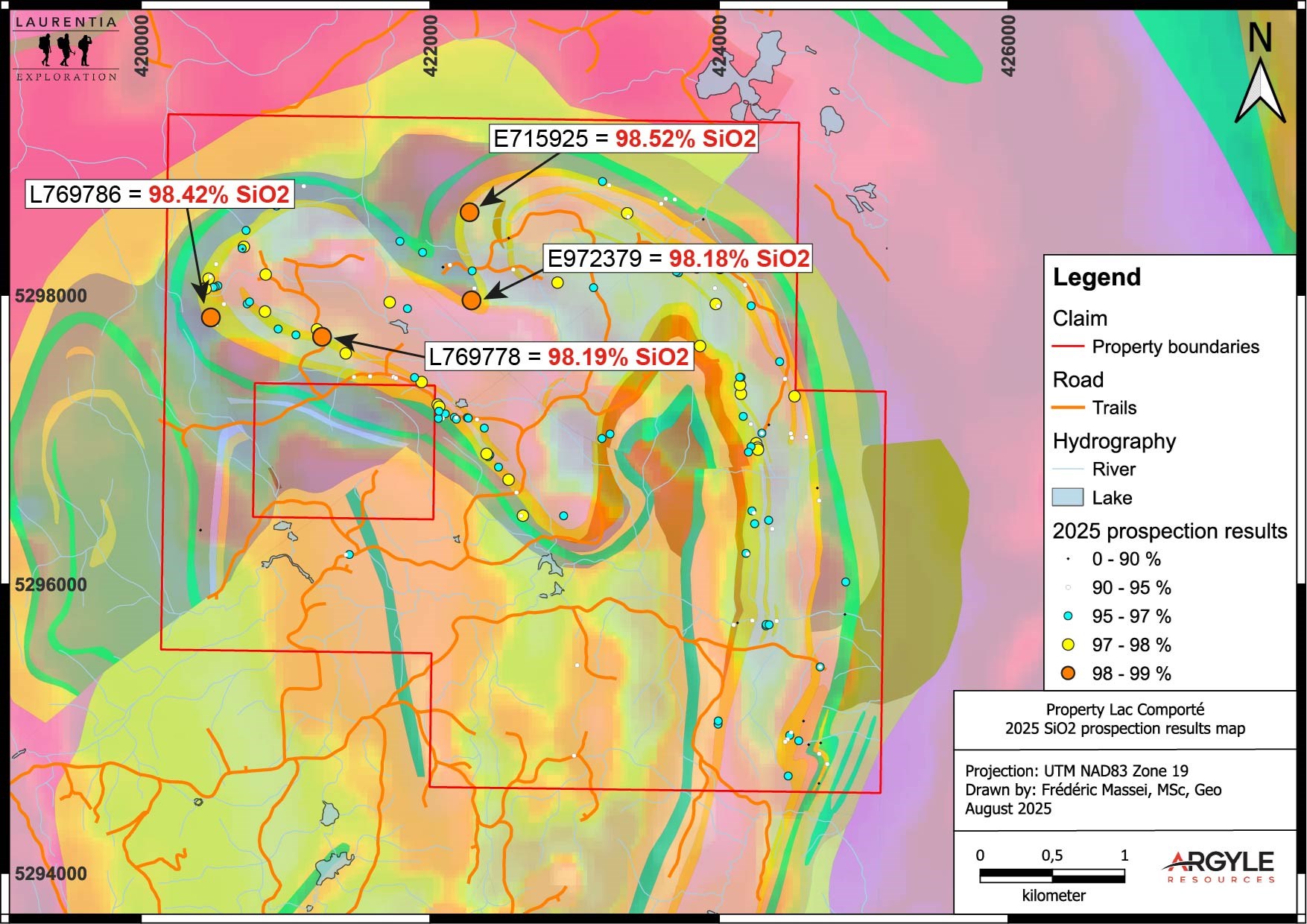The image size is (1307, 924).
Task: Click the Property Lac Comporté map title
Action: (x=1124, y=719)
